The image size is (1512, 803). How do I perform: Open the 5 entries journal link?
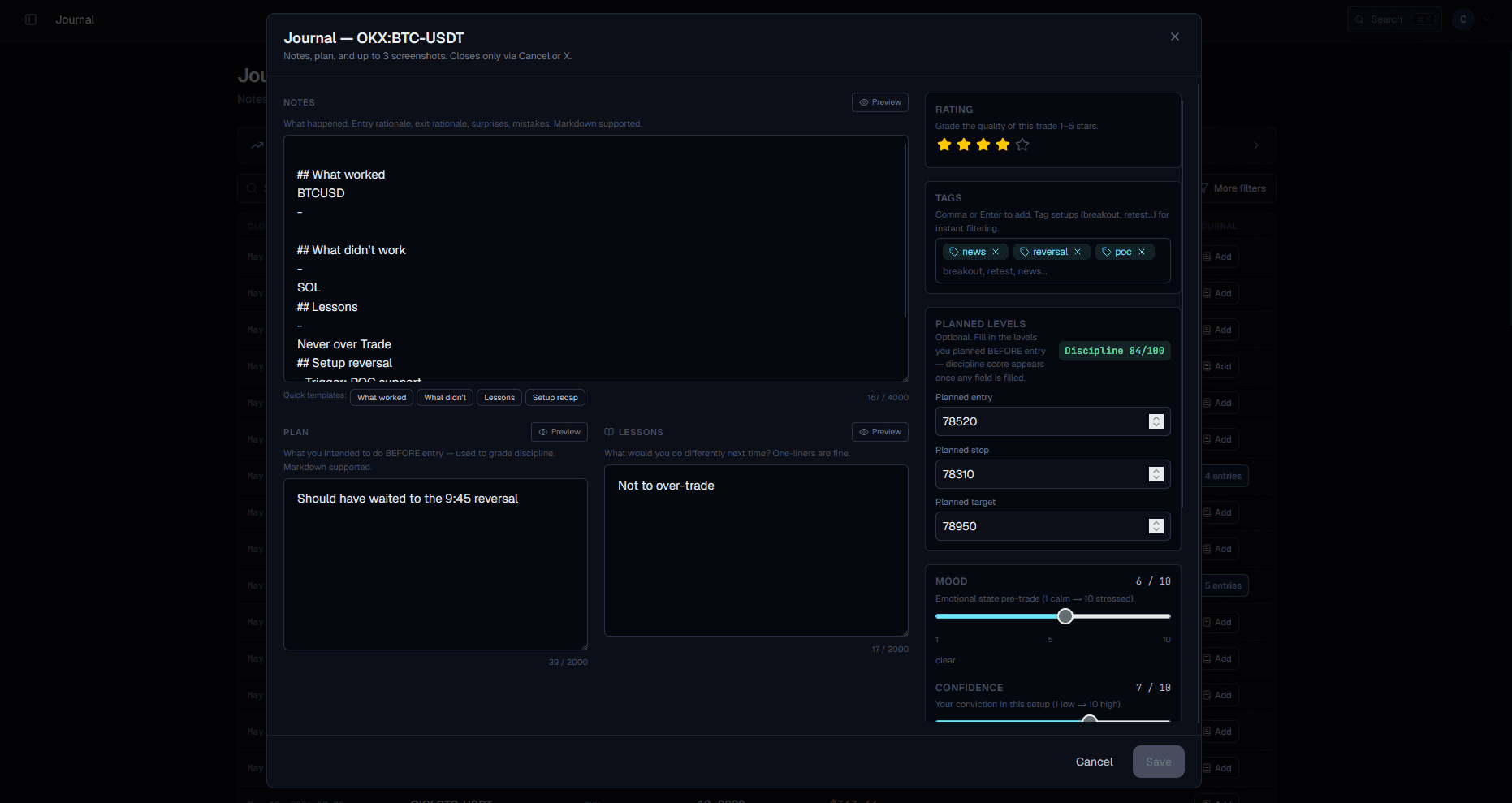pos(1223,585)
